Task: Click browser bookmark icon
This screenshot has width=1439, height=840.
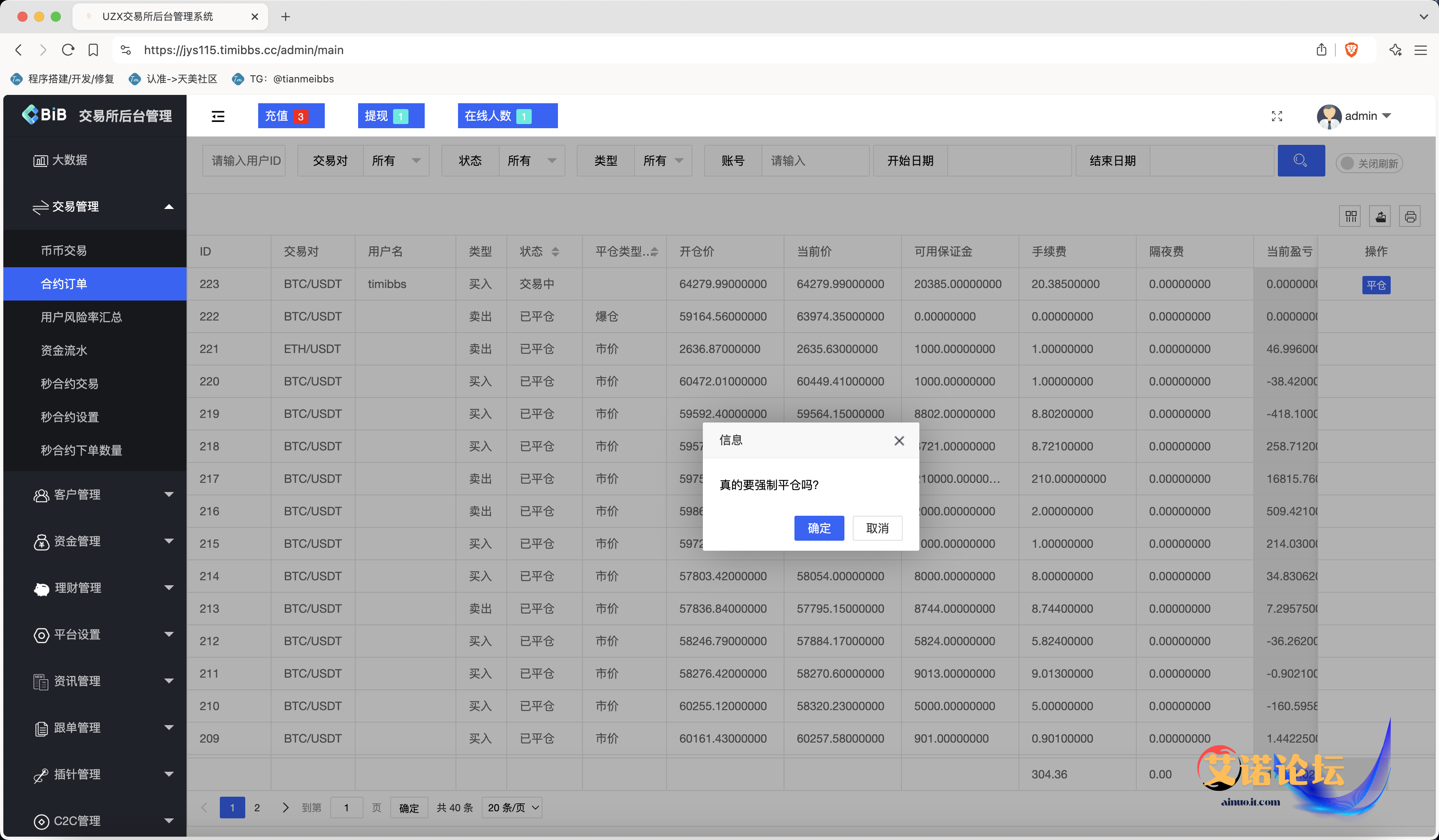Action: [x=93, y=50]
